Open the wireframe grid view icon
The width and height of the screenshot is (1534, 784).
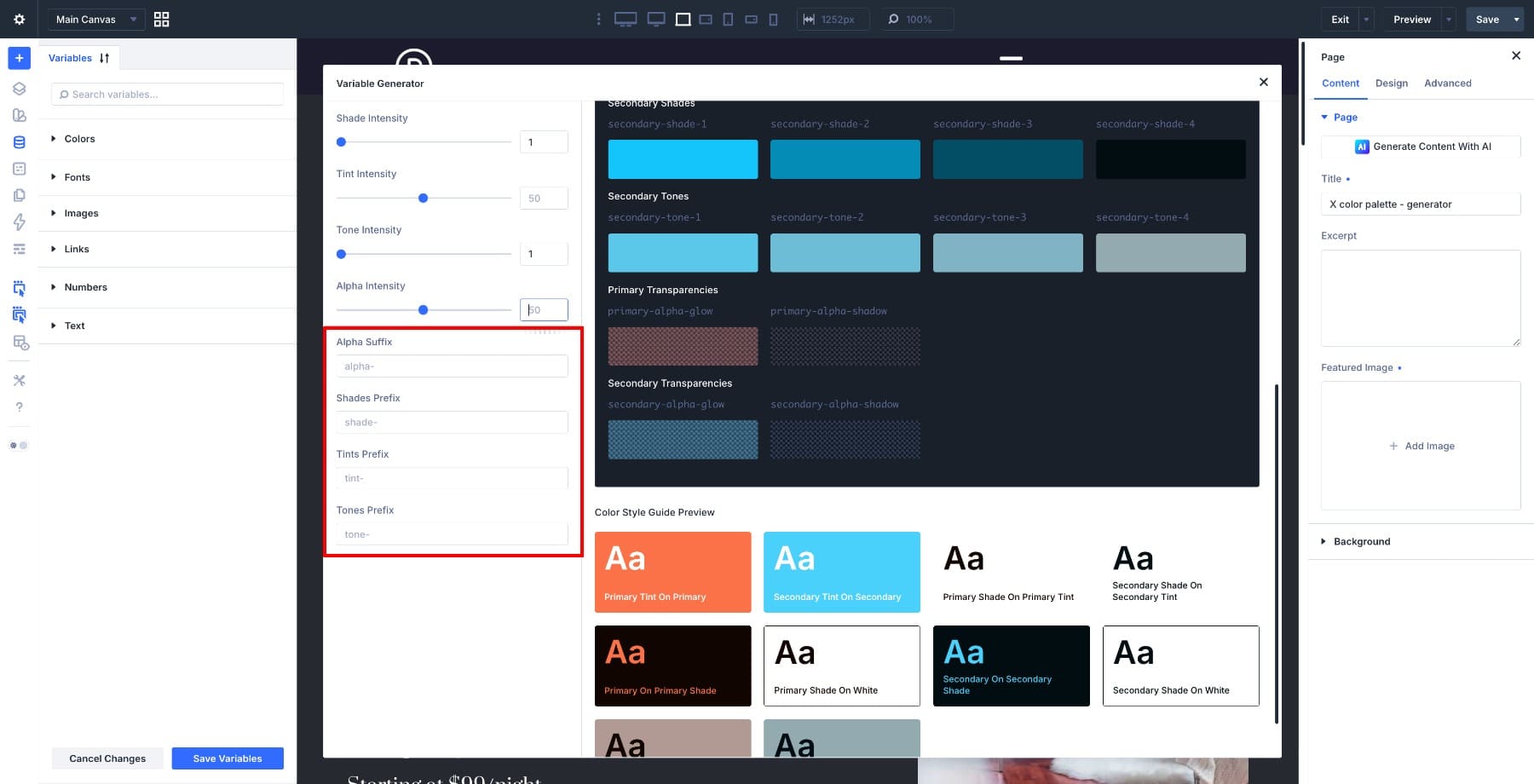point(161,19)
